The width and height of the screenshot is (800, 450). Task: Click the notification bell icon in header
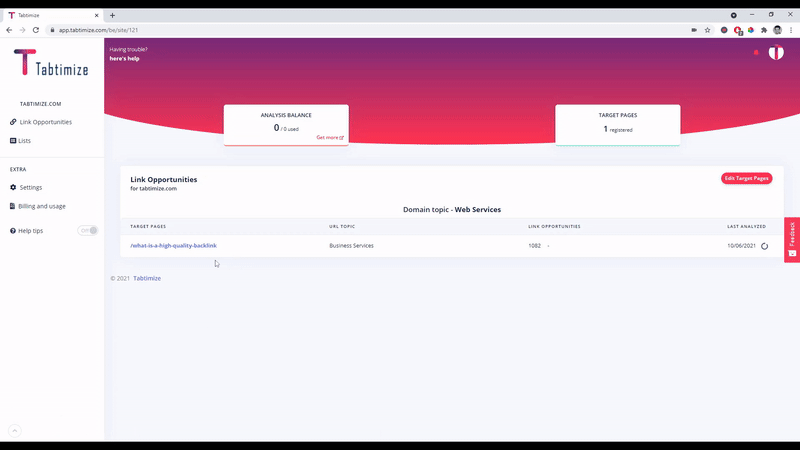(x=756, y=52)
